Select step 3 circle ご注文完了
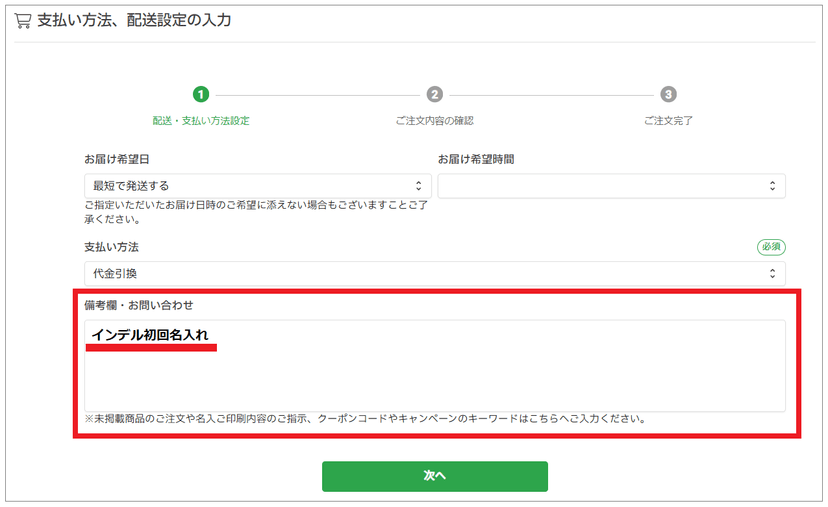 [668, 95]
